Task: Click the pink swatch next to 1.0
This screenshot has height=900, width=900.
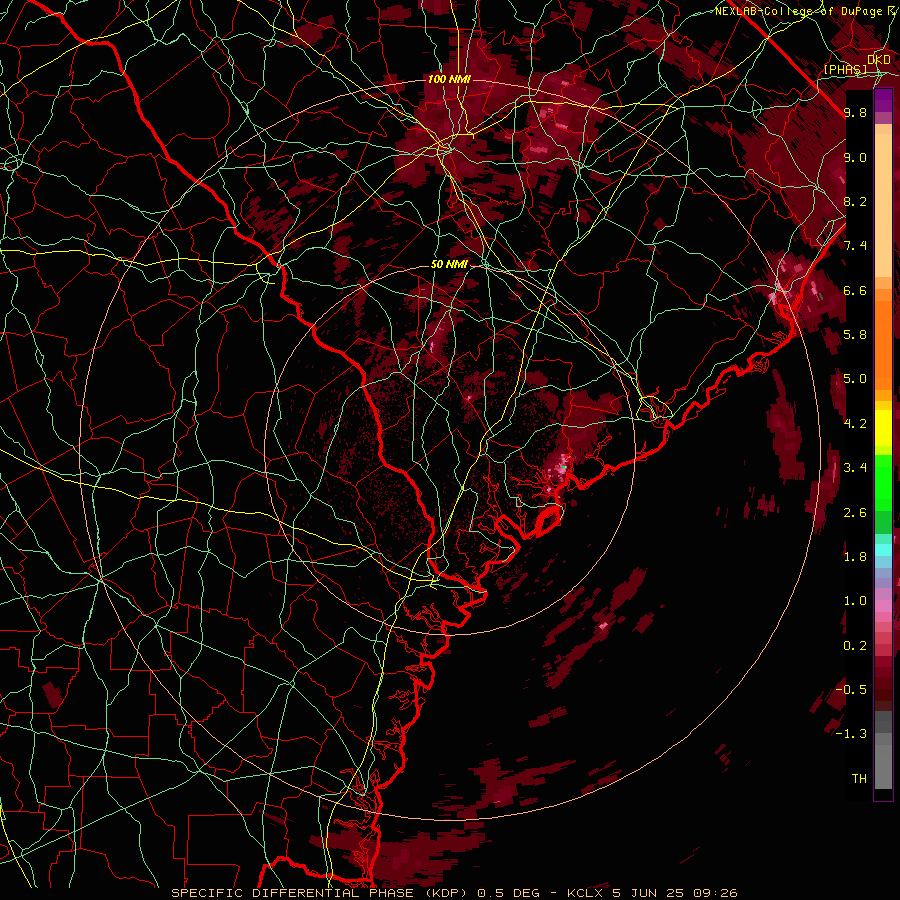Action: 883,605
